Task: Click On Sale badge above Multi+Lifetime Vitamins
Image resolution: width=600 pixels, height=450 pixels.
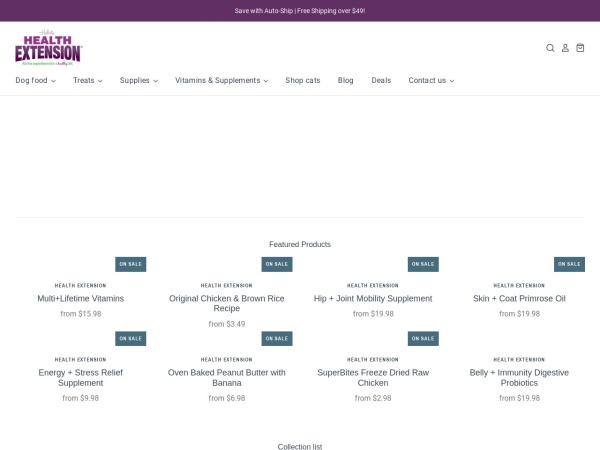Action: 130,264
